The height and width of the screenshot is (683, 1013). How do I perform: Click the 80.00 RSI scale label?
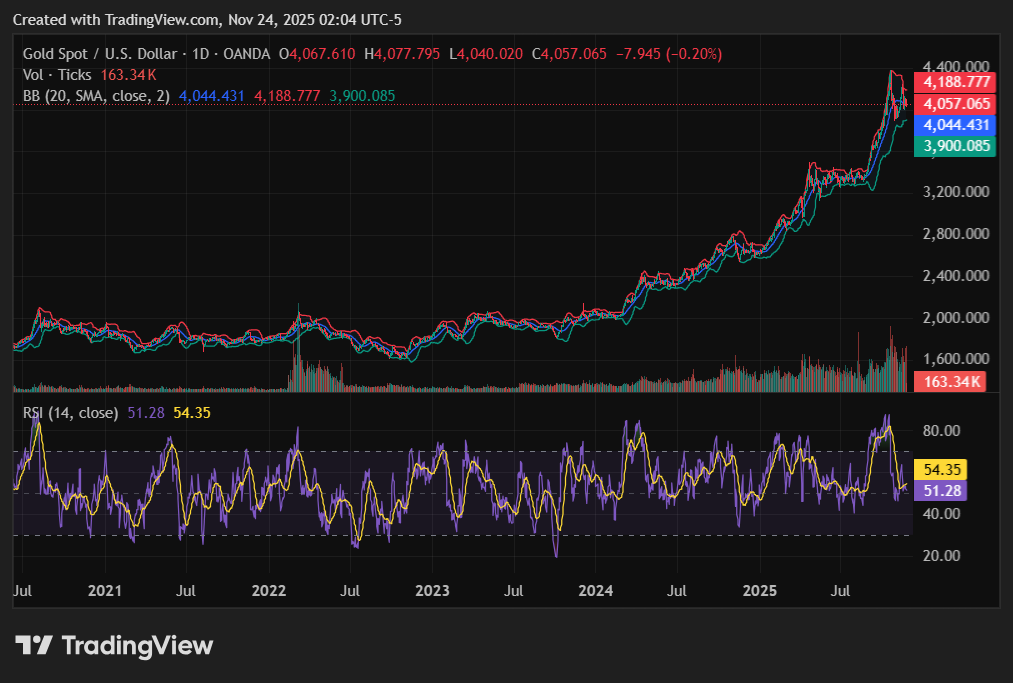click(x=942, y=431)
